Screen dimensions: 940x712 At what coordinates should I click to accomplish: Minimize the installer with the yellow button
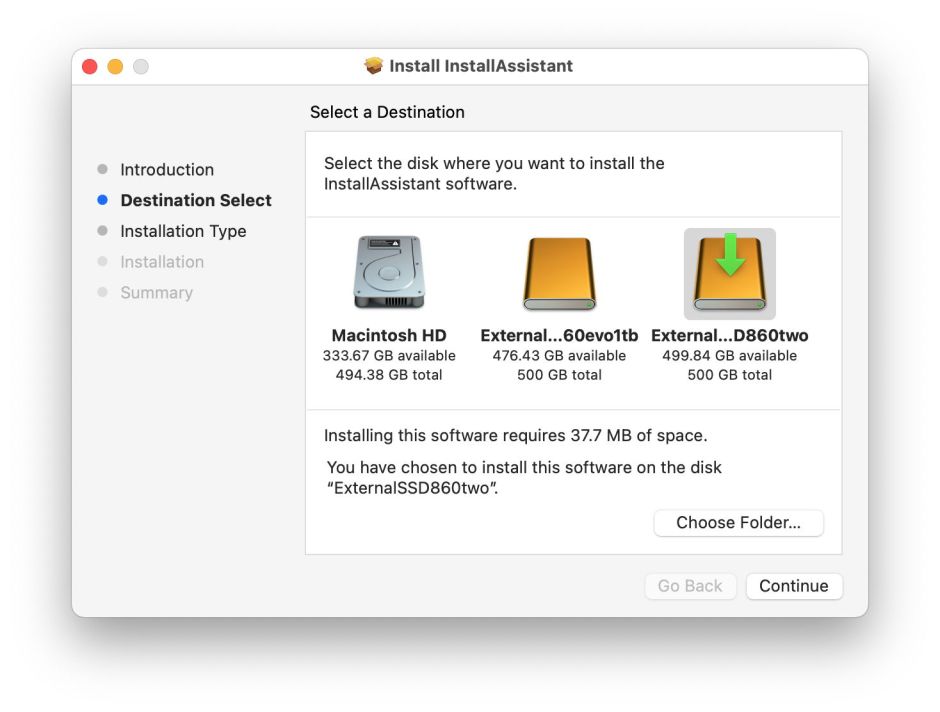[115, 66]
